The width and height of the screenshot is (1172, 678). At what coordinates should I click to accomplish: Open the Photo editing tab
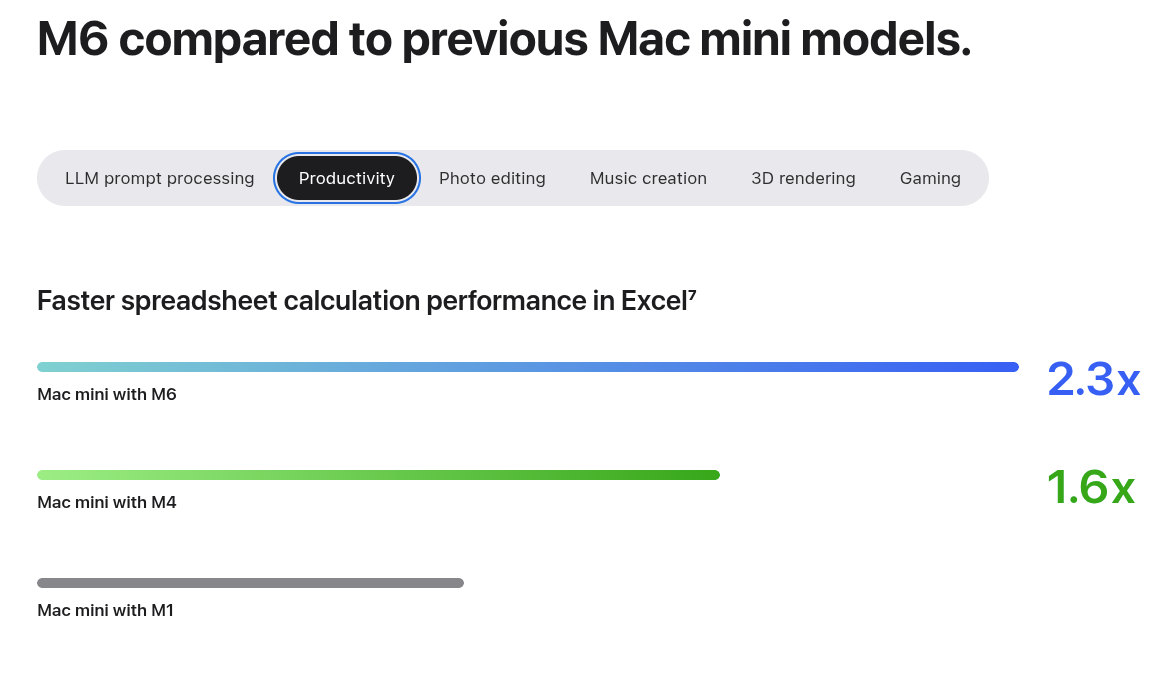point(492,178)
